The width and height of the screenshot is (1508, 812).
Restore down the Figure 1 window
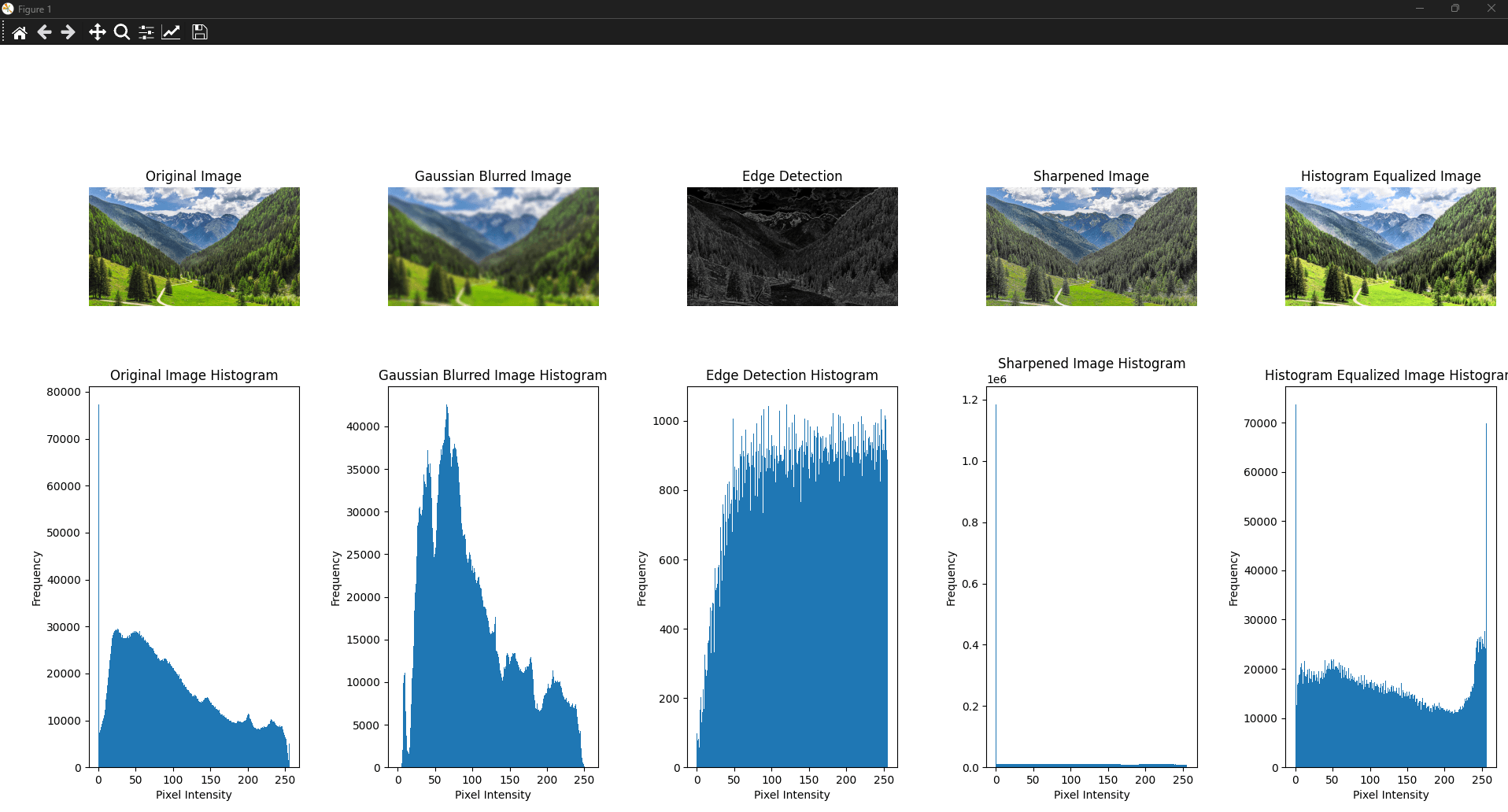coord(1455,9)
